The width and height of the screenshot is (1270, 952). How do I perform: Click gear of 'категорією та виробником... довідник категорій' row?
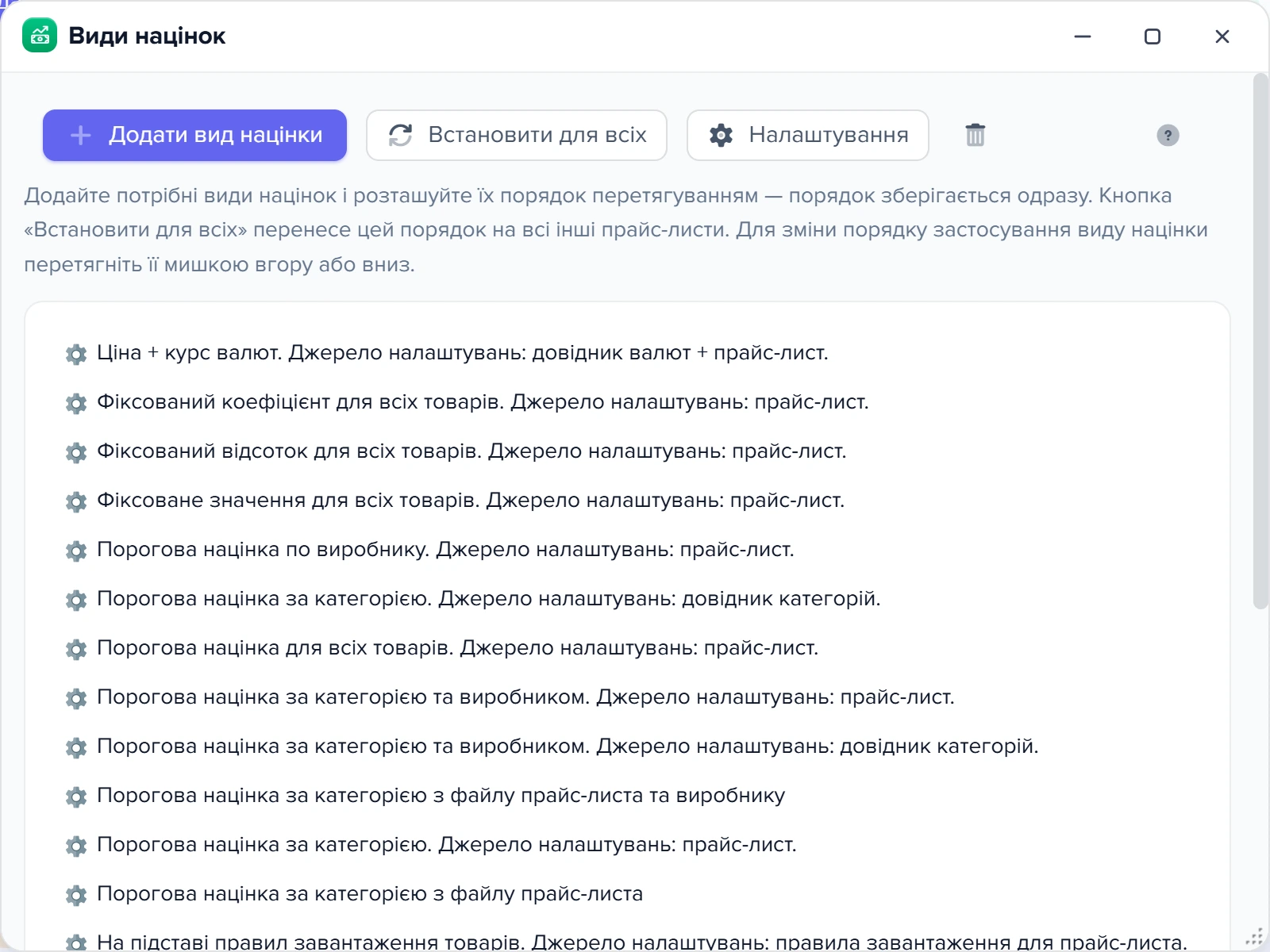[76, 747]
